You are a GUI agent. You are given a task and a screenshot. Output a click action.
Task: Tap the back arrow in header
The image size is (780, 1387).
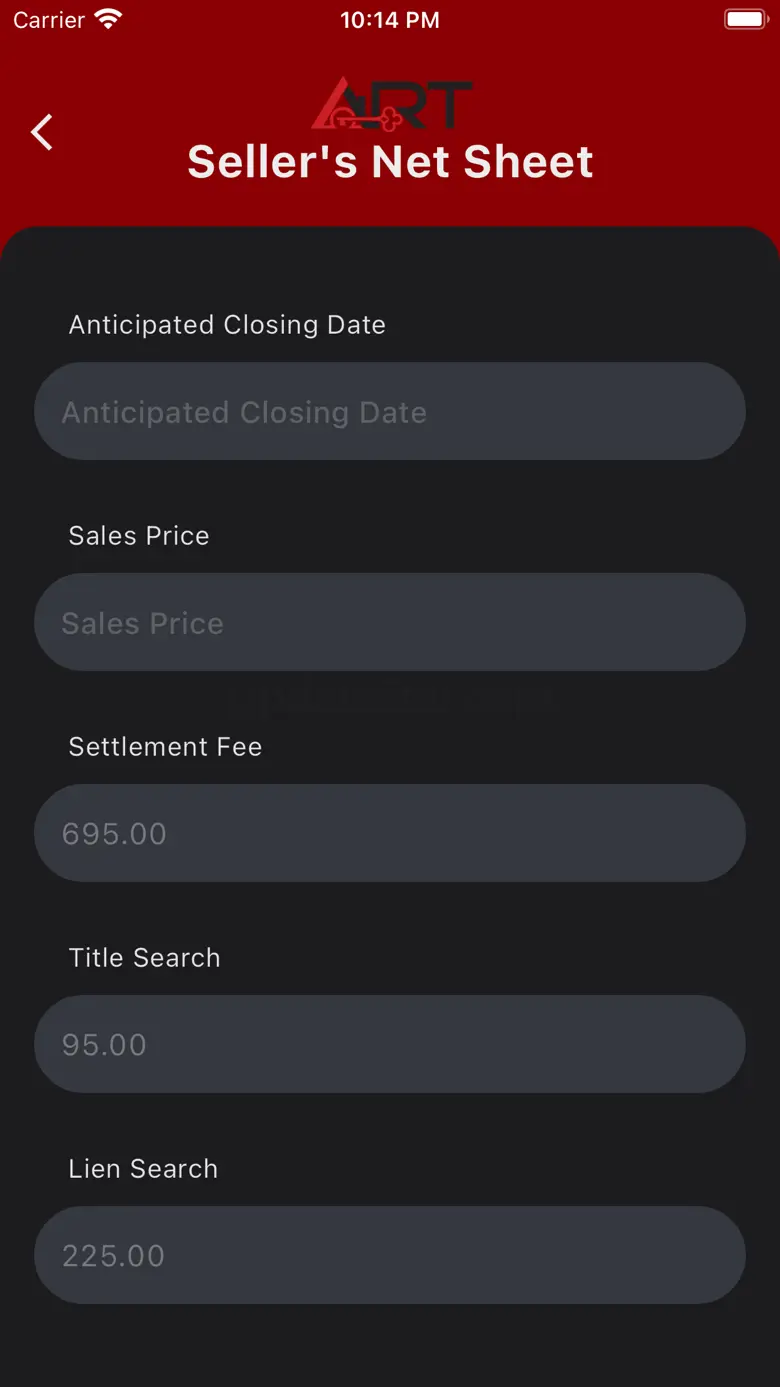pyautogui.click(x=41, y=132)
